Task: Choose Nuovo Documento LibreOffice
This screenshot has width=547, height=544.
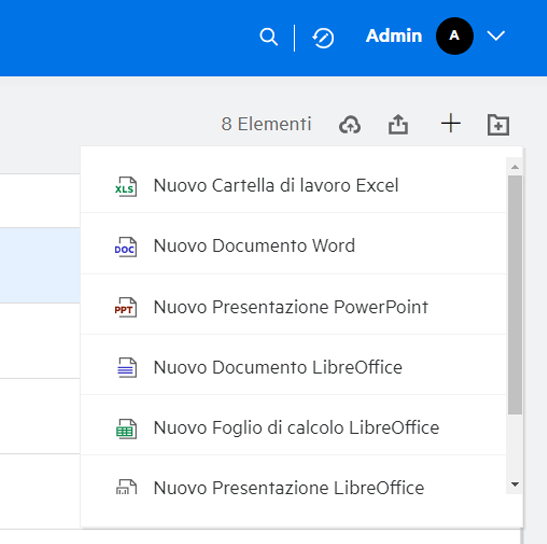Action: pyautogui.click(x=293, y=367)
